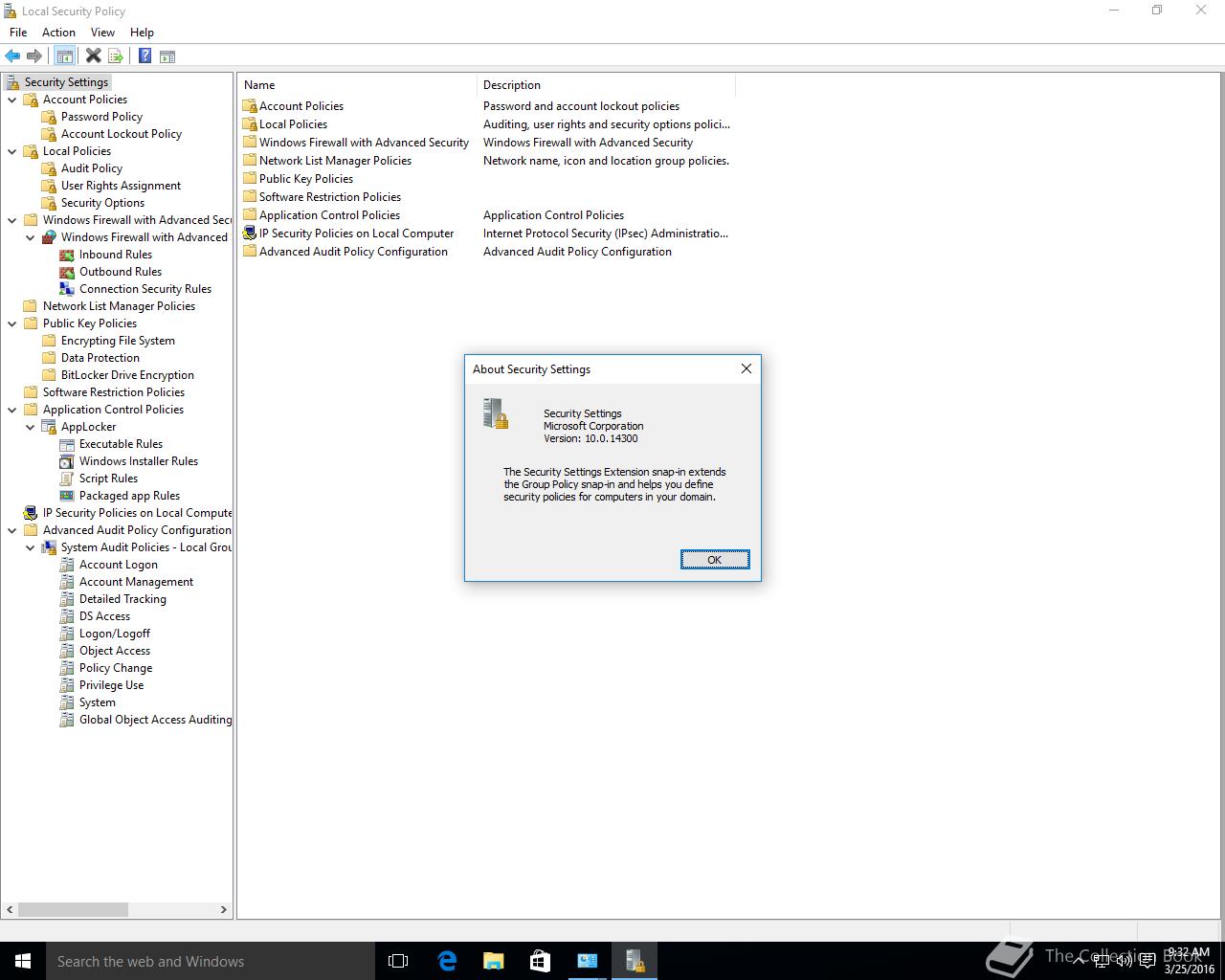Select Connection Security Rules icon in tree
Viewport: 1225px width, 980px height.
click(67, 289)
